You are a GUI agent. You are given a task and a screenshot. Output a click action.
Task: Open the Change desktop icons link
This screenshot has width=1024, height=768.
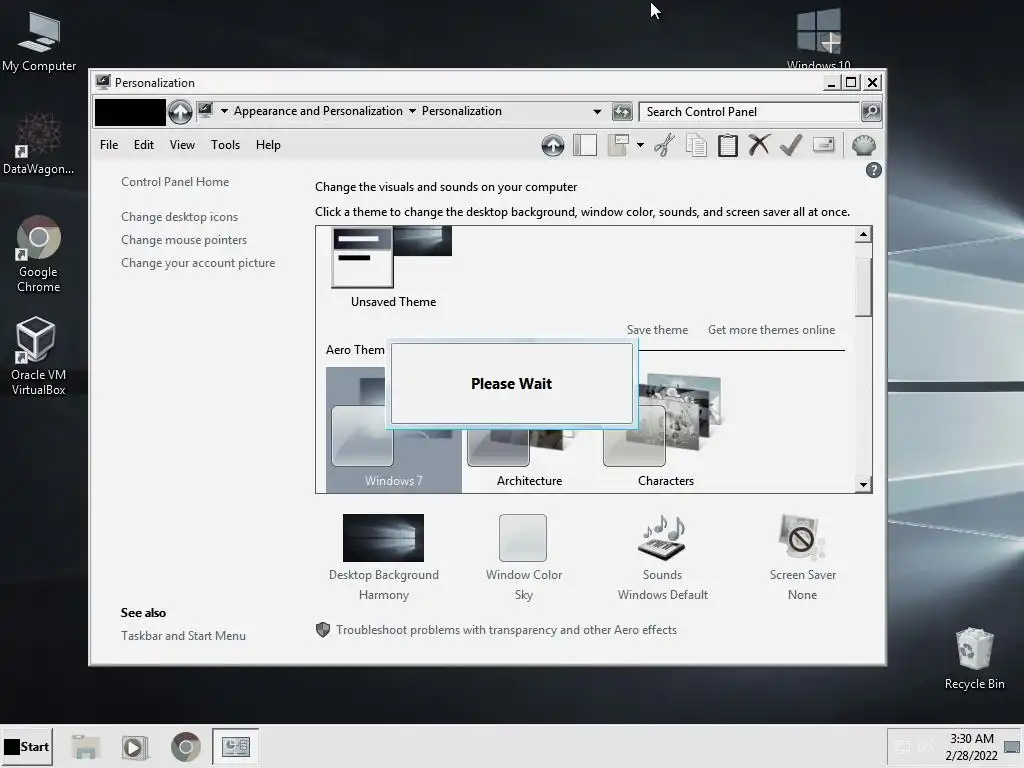click(x=180, y=217)
